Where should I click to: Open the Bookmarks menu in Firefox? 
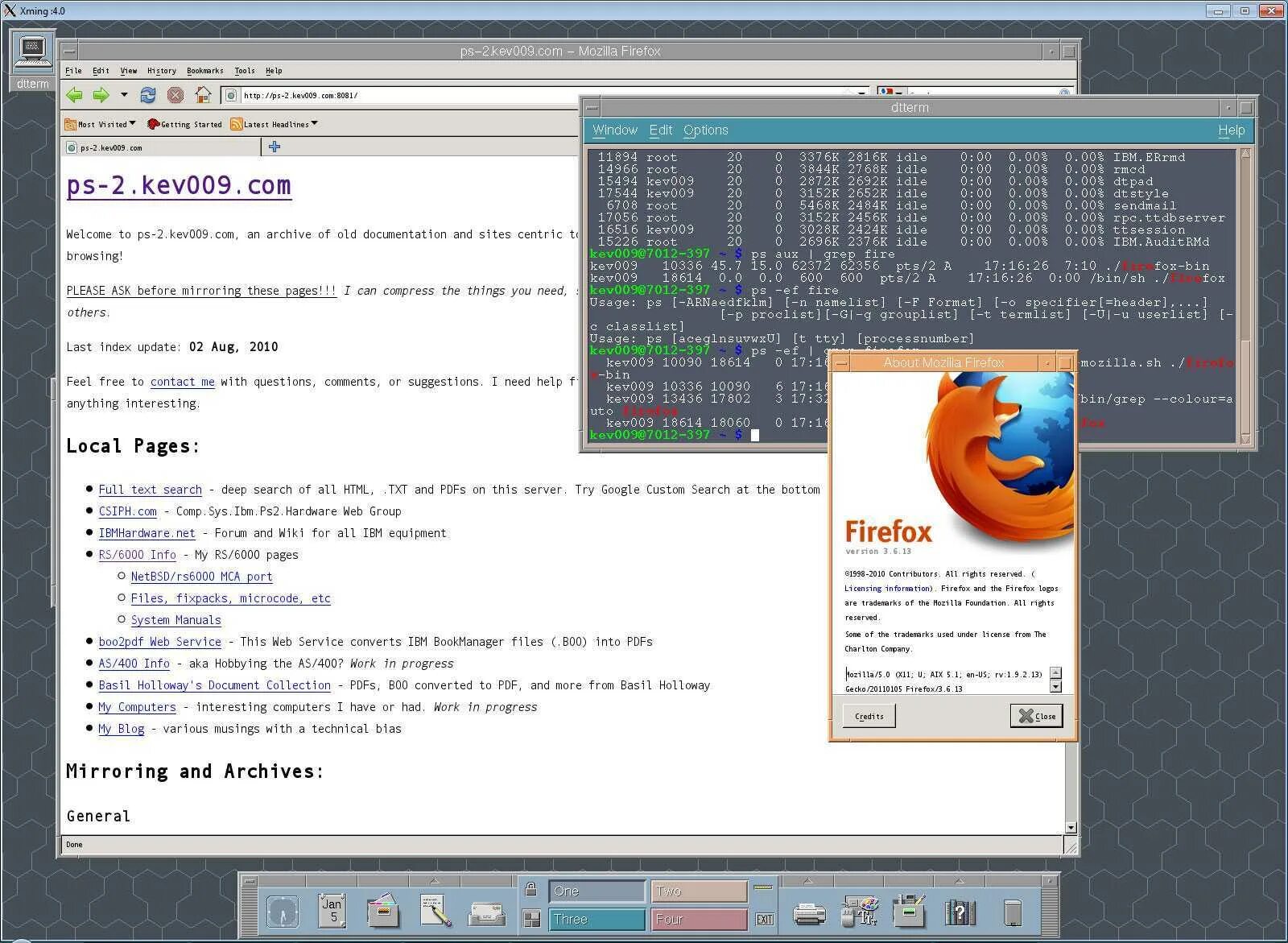pos(205,71)
